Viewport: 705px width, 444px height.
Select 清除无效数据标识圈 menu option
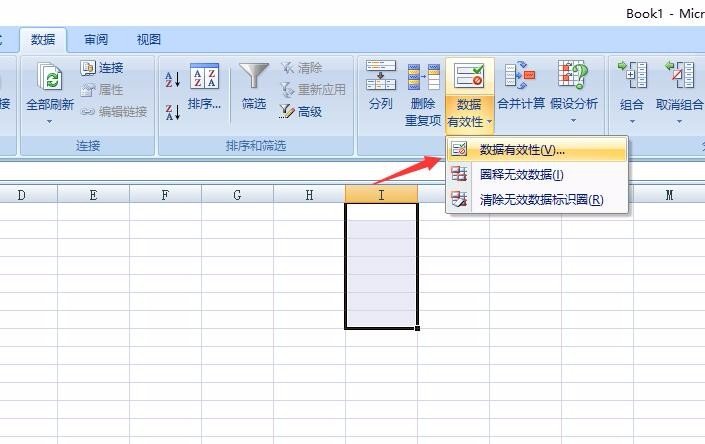540,199
